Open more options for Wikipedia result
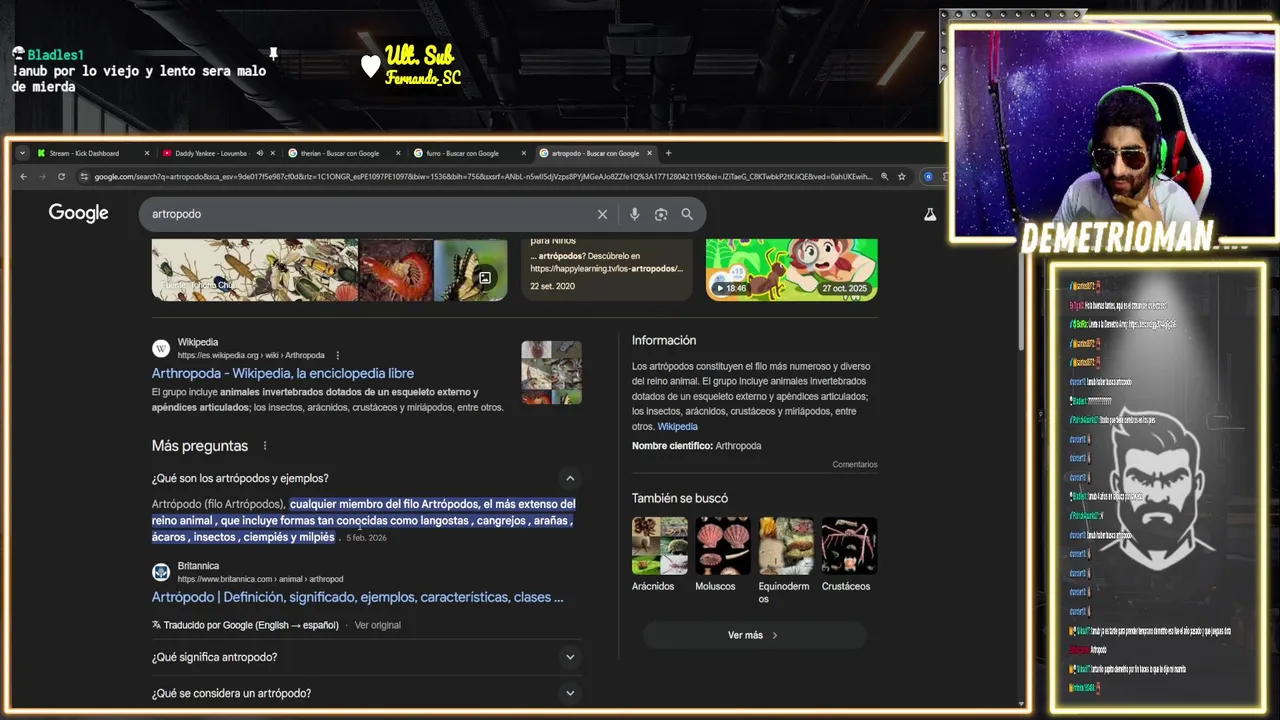 (338, 355)
